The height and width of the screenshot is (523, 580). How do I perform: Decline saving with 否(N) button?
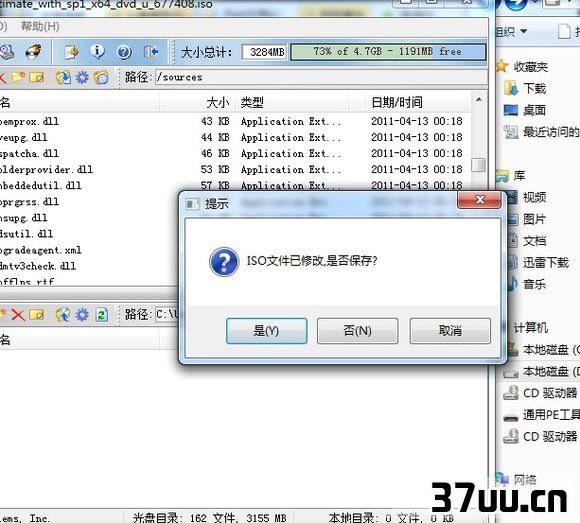click(357, 331)
